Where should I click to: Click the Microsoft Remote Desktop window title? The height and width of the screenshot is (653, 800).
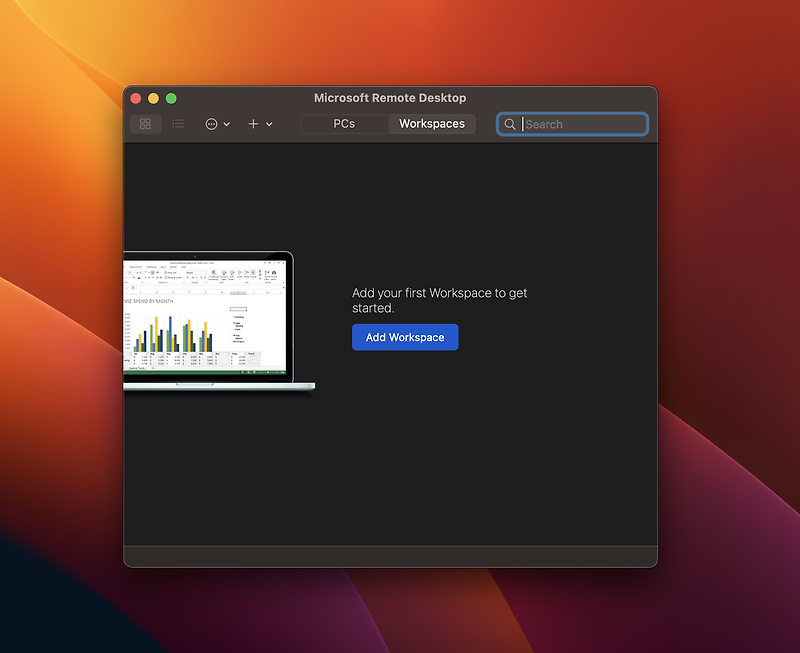[390, 98]
